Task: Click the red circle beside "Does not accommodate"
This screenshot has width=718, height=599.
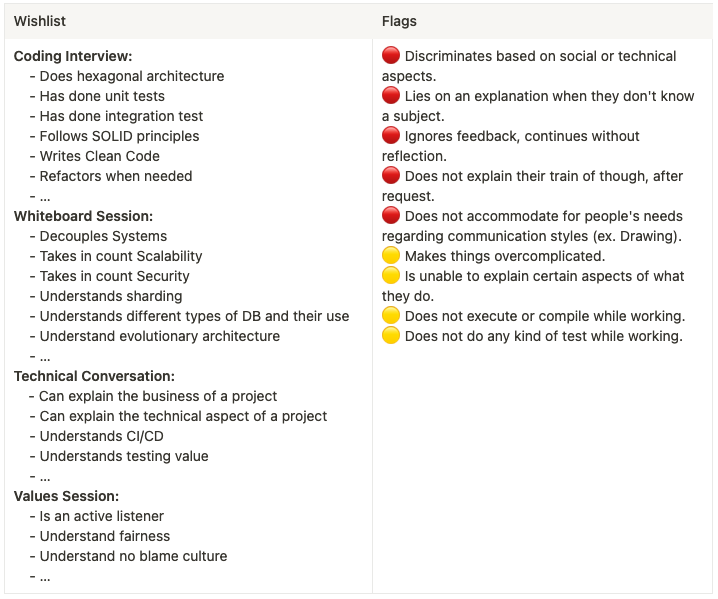Action: click(391, 216)
